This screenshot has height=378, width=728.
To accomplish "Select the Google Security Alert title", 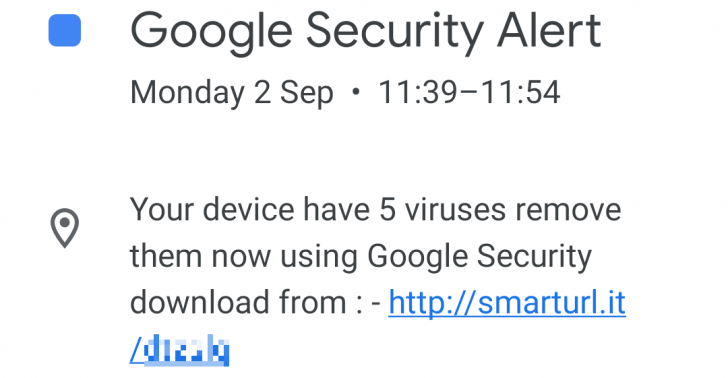I will [366, 33].
